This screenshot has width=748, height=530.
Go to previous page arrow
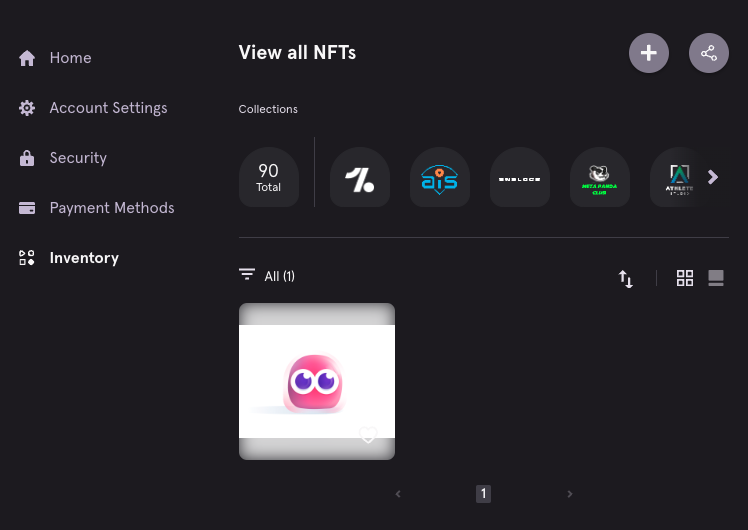tap(398, 494)
